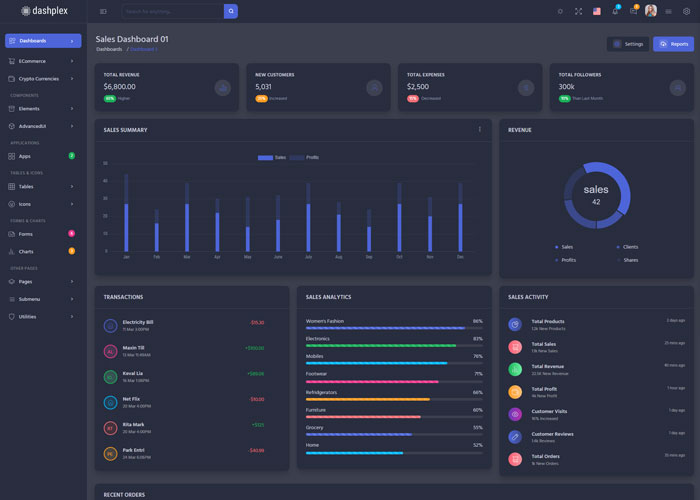Click the Settings button near Reports

627,44
